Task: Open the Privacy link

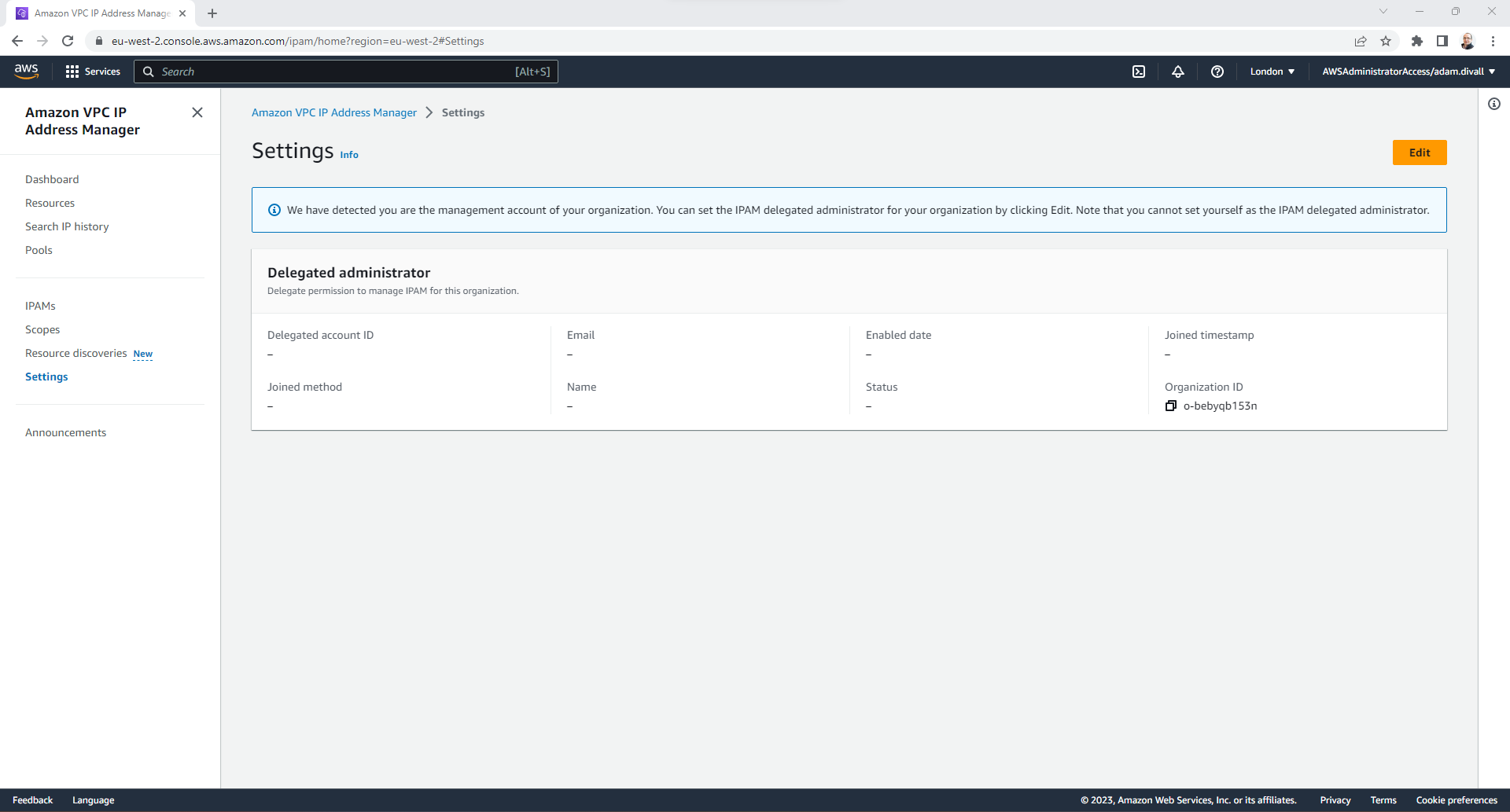Action: point(1335,800)
